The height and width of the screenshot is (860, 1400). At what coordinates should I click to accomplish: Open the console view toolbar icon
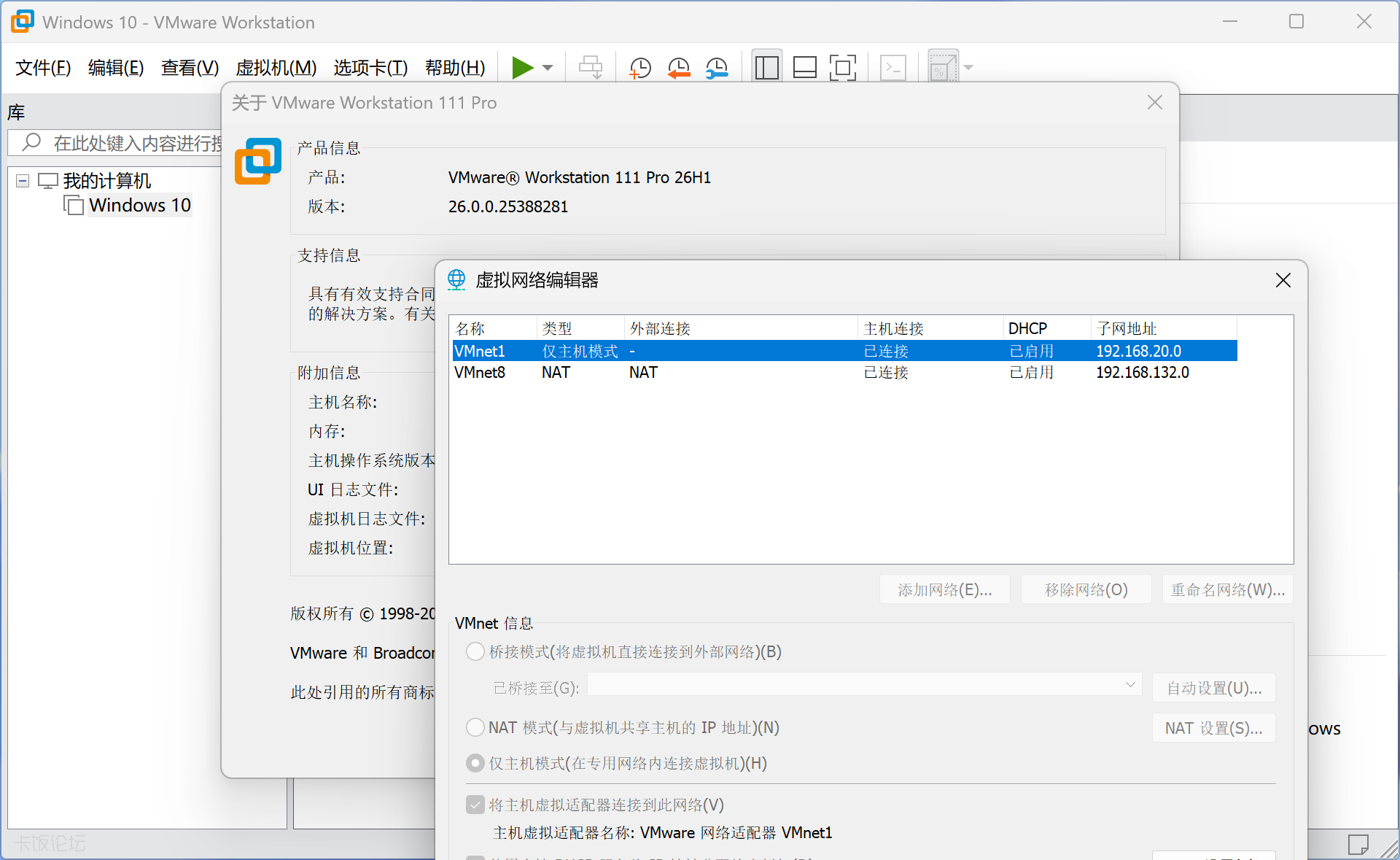point(893,68)
